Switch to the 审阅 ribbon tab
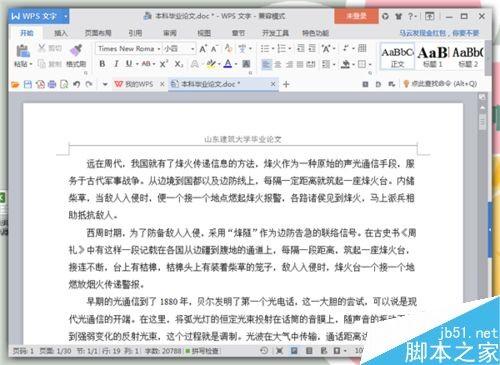 pos(170,33)
